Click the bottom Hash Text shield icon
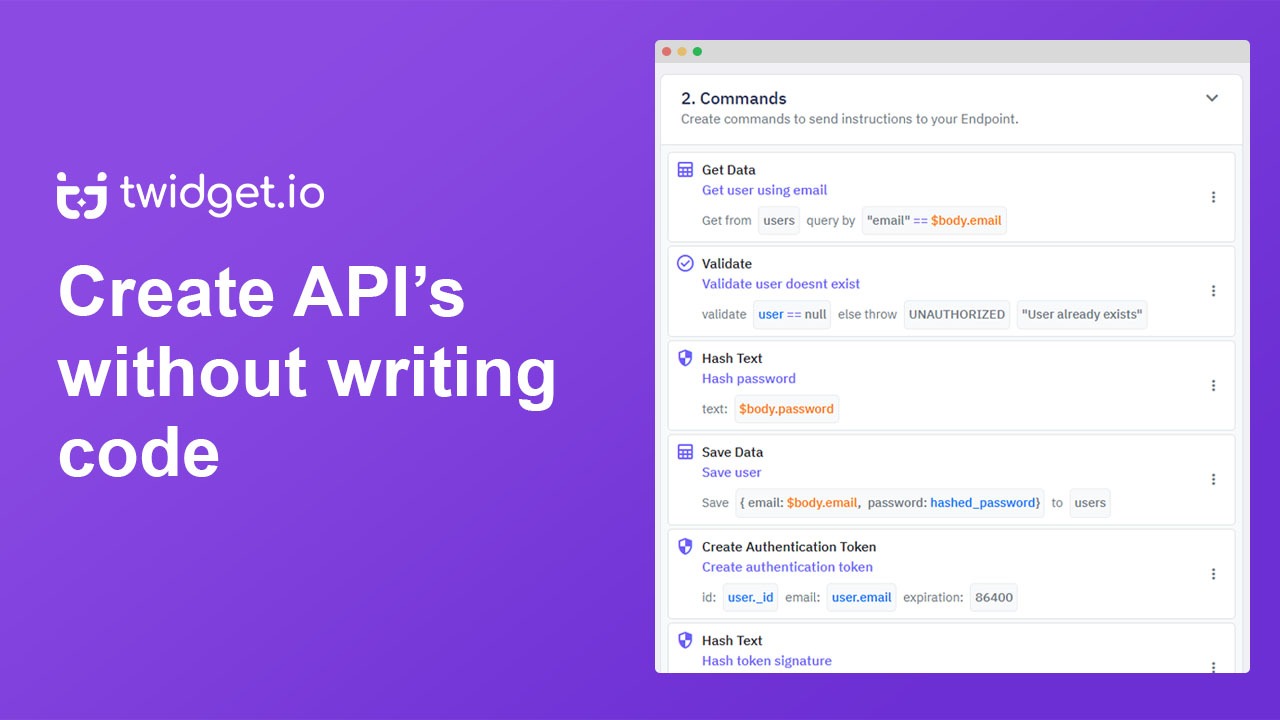 (x=686, y=640)
